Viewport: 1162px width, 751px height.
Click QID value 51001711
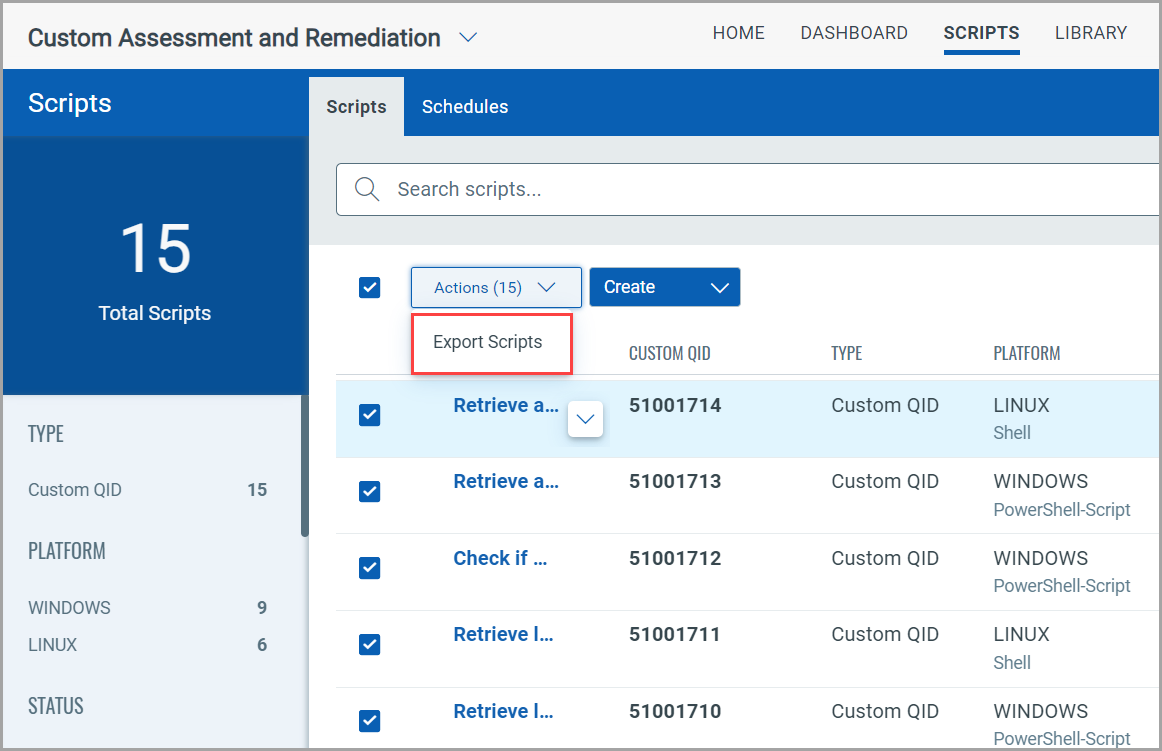tap(674, 635)
